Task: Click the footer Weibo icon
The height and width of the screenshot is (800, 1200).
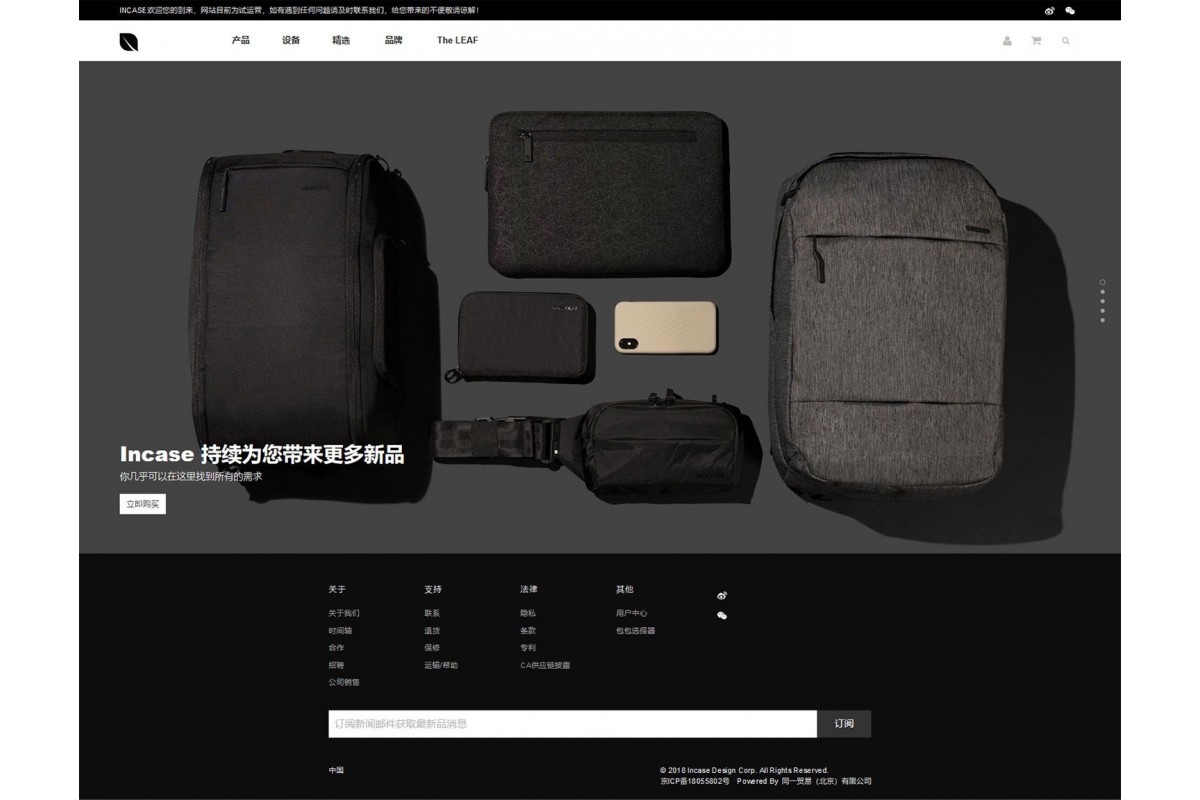Action: pos(722,595)
